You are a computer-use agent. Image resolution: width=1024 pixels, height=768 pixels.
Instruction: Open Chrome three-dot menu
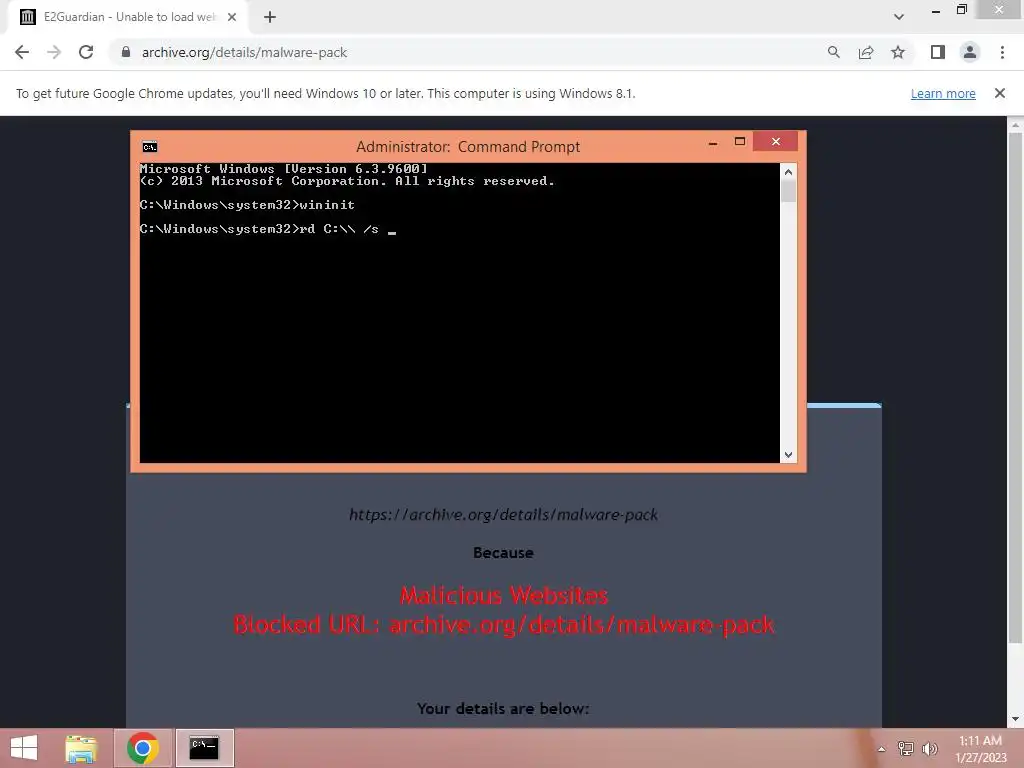click(x=1002, y=52)
